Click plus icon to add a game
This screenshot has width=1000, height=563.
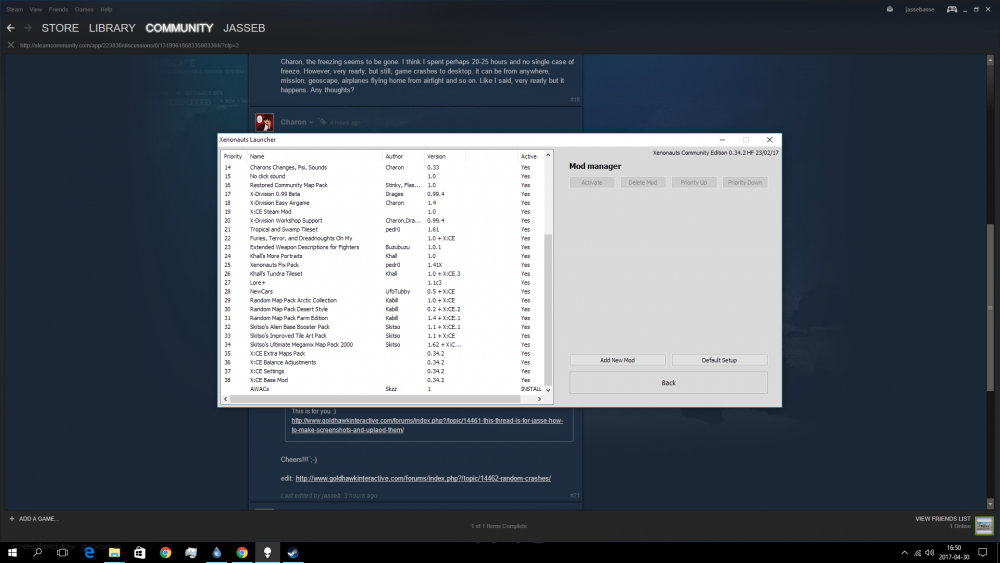[11, 518]
